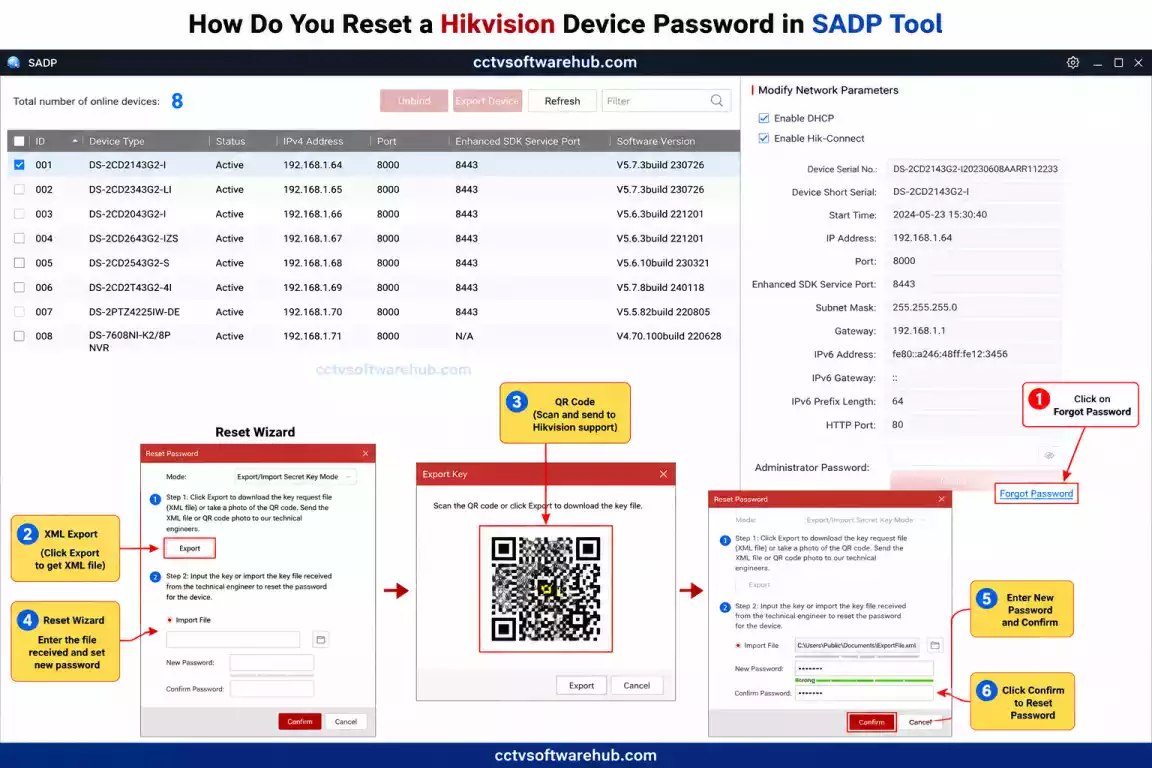
Task: Click folder icon beside ExportFile.xml path
Action: point(935,645)
